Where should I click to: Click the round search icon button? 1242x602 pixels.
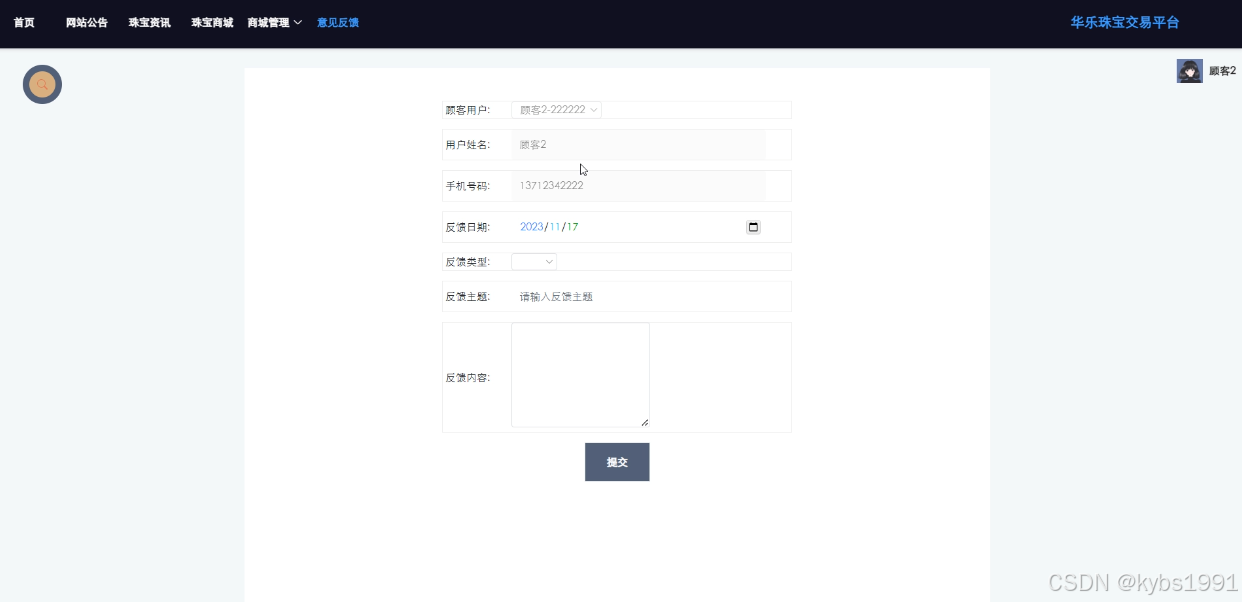tap(42, 85)
